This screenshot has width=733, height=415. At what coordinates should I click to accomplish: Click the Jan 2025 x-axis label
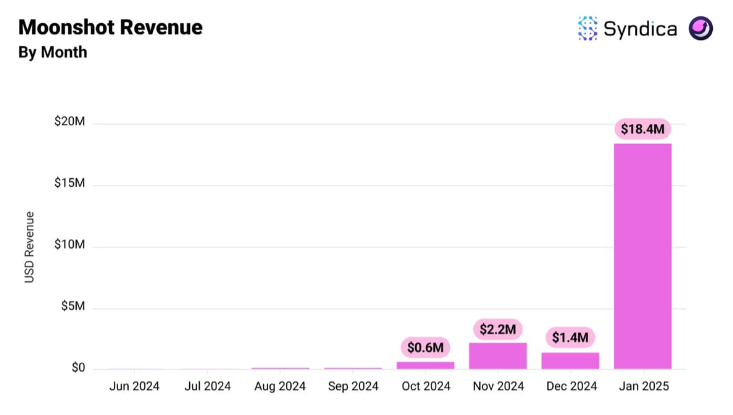642,386
